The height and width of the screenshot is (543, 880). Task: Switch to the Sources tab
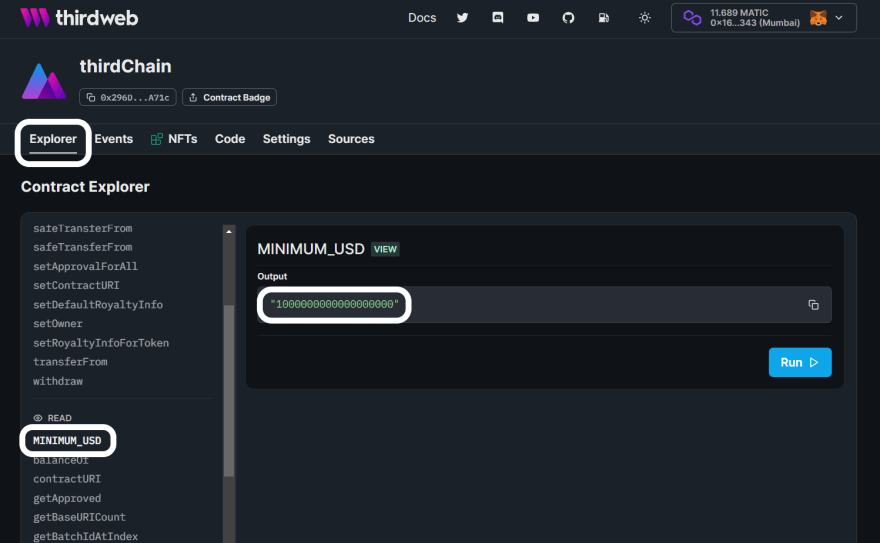[351, 139]
